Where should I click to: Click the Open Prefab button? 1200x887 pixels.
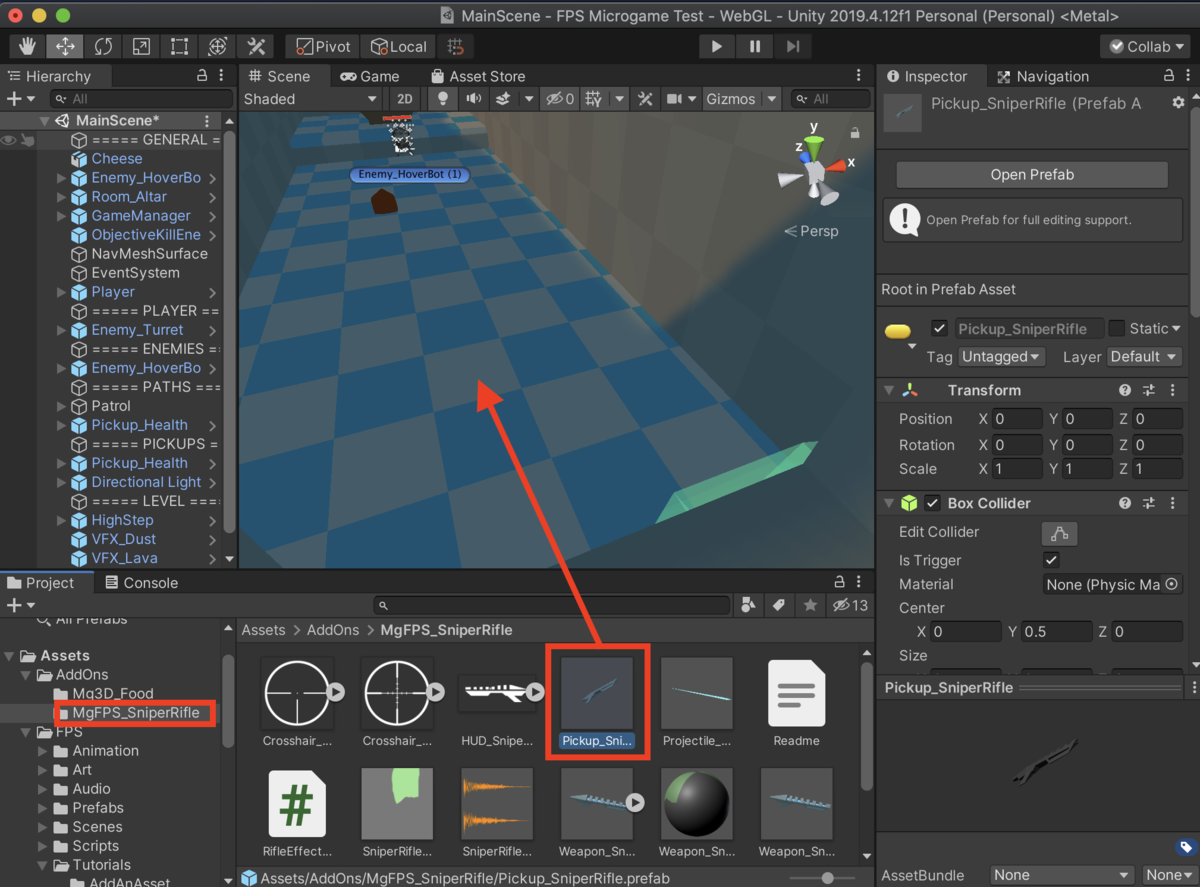(1032, 174)
